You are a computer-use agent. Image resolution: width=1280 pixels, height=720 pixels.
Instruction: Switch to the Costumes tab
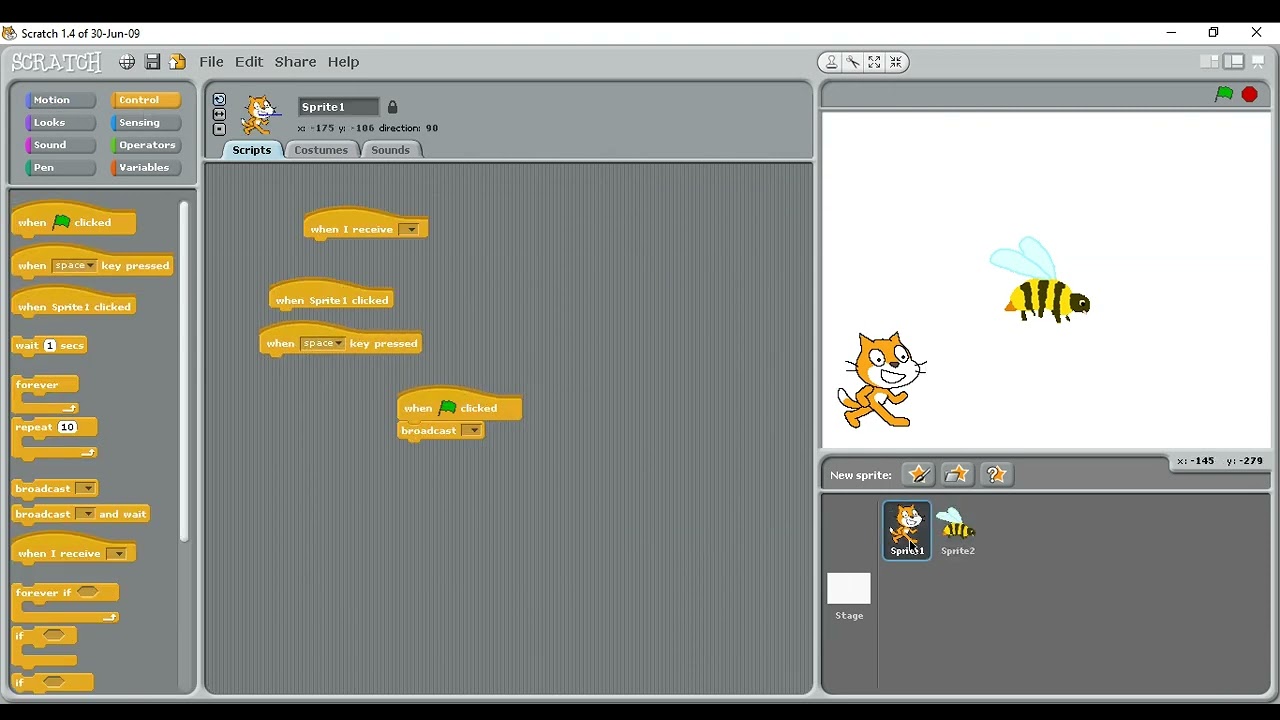click(321, 150)
